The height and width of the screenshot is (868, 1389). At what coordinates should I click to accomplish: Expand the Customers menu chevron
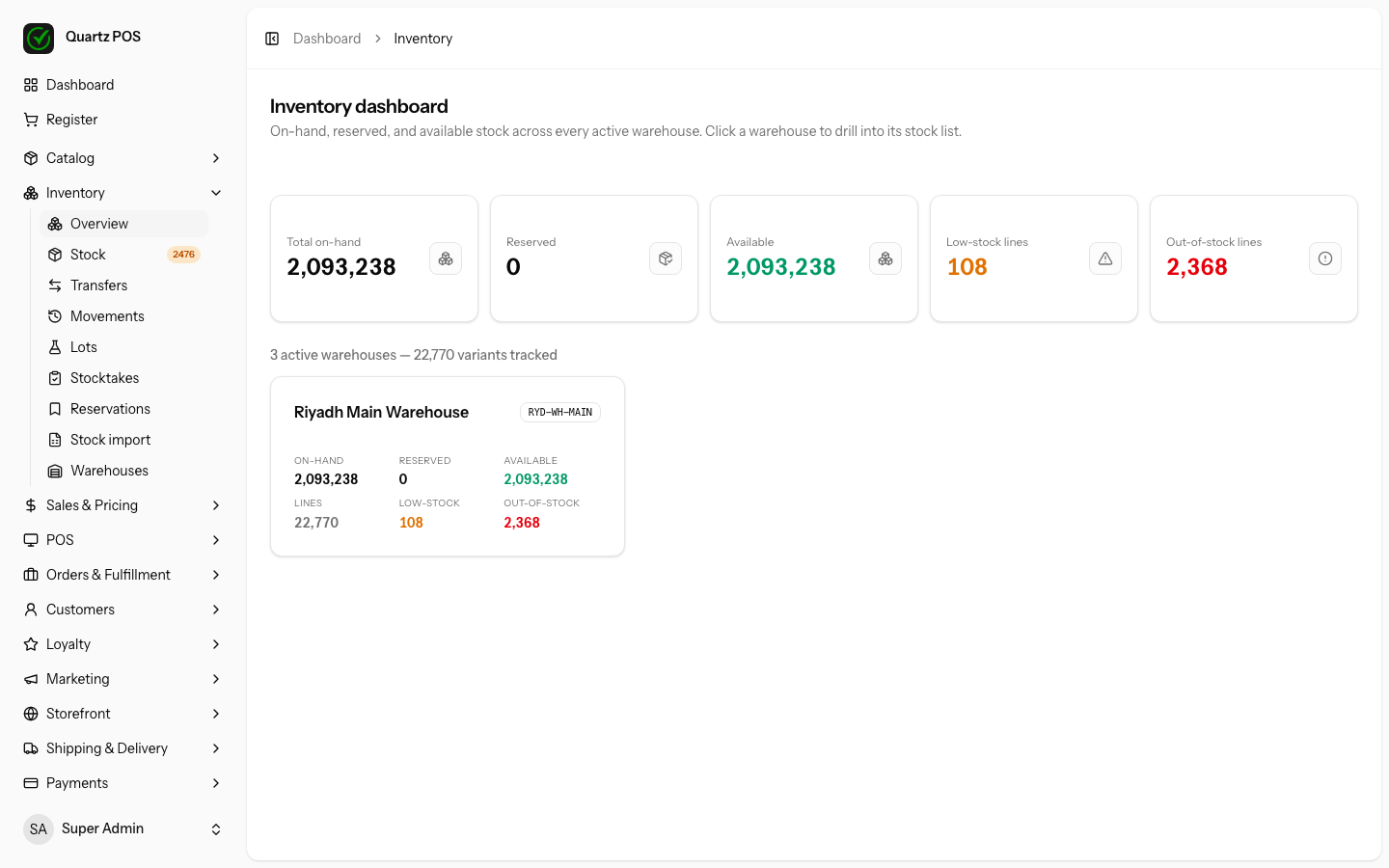point(216,610)
